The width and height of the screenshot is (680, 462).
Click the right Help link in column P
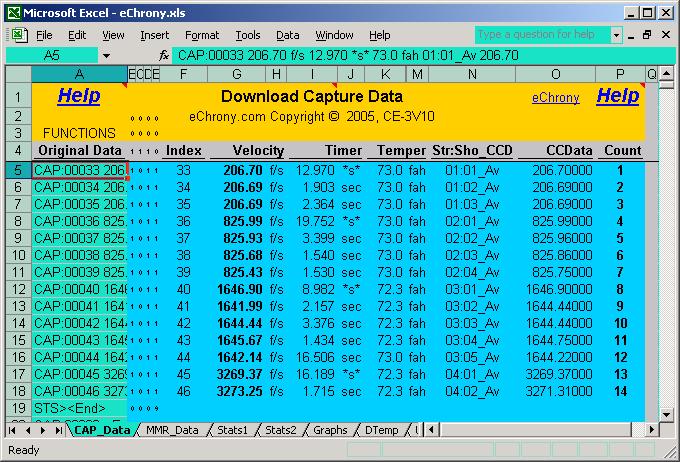618,95
